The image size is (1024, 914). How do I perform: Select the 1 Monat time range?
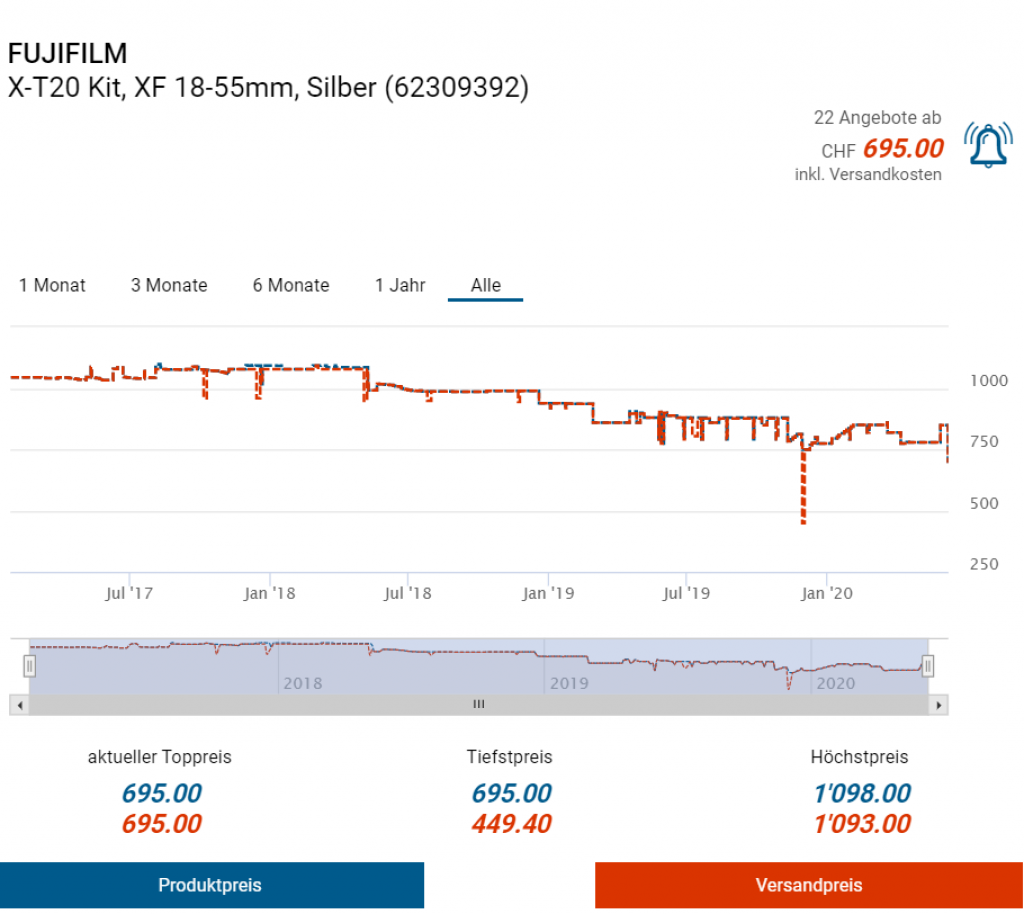[x=52, y=285]
